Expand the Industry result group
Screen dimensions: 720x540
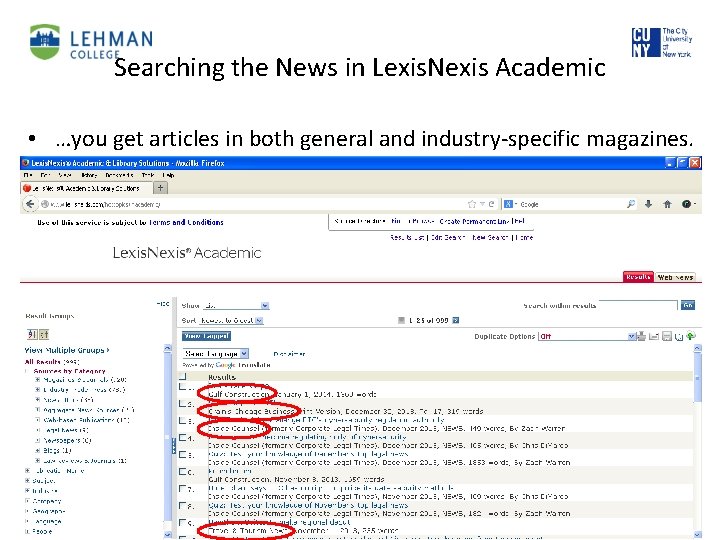click(x=28, y=491)
